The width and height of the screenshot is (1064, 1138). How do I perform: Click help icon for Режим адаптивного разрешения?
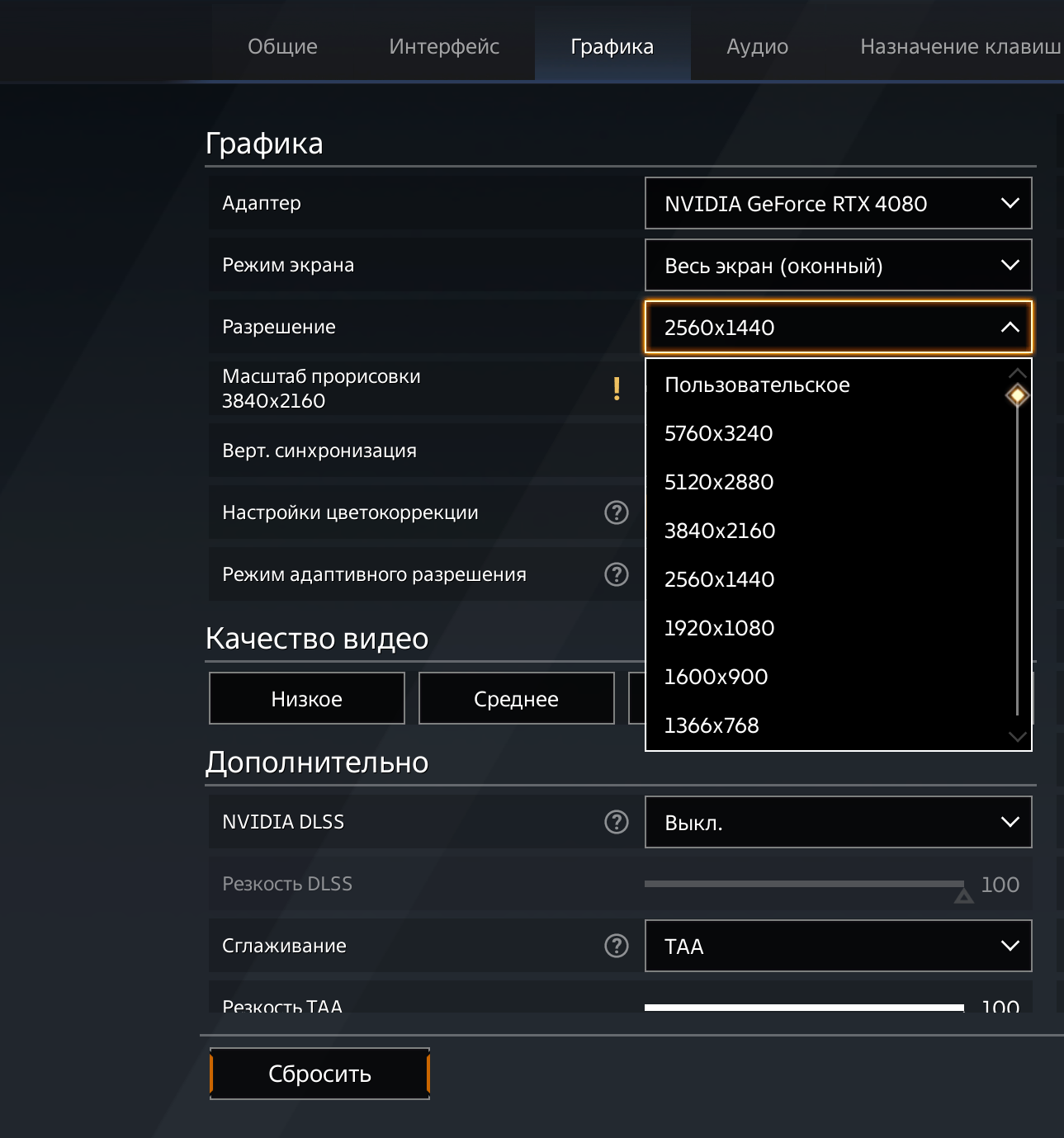pos(617,574)
